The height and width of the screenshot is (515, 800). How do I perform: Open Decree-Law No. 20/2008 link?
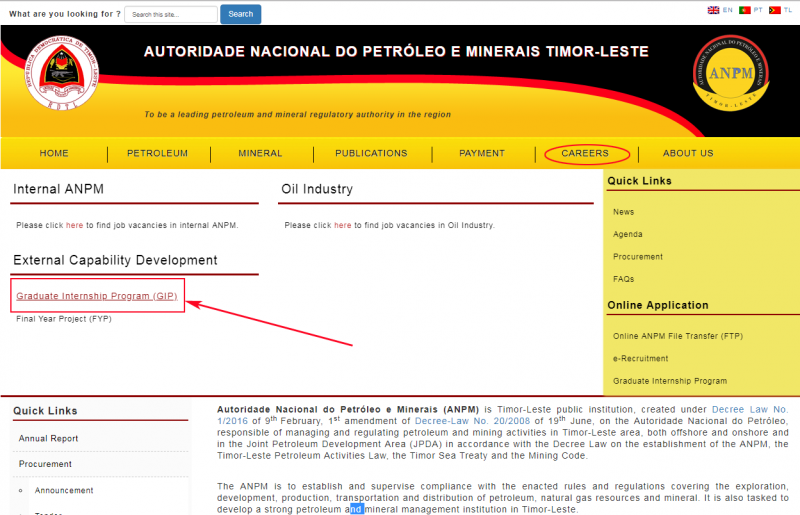[x=472, y=421]
